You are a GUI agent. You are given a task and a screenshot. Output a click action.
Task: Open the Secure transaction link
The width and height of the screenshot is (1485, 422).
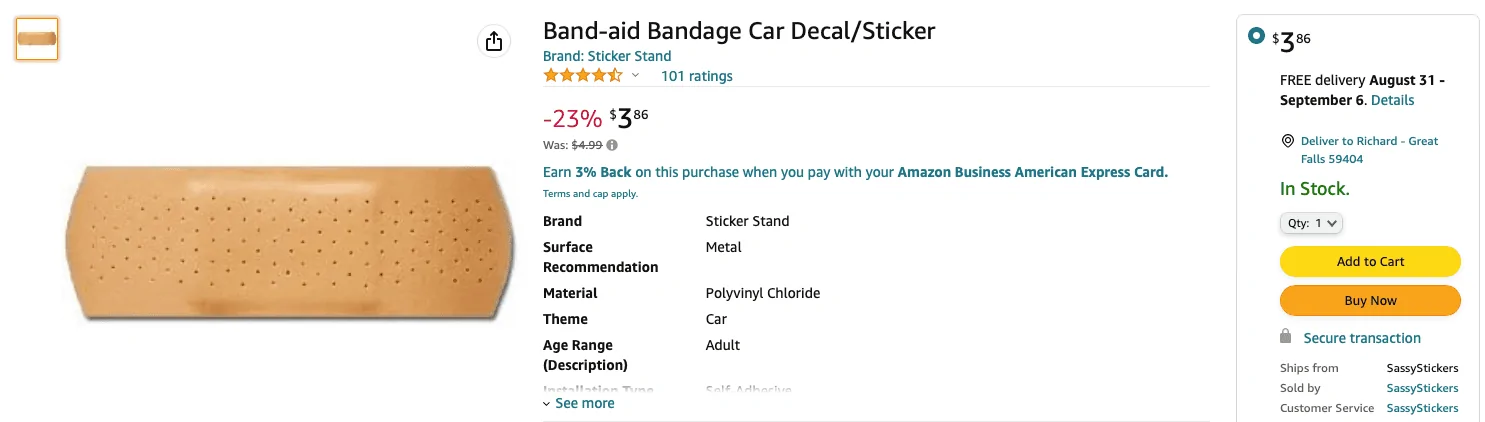tap(1362, 338)
